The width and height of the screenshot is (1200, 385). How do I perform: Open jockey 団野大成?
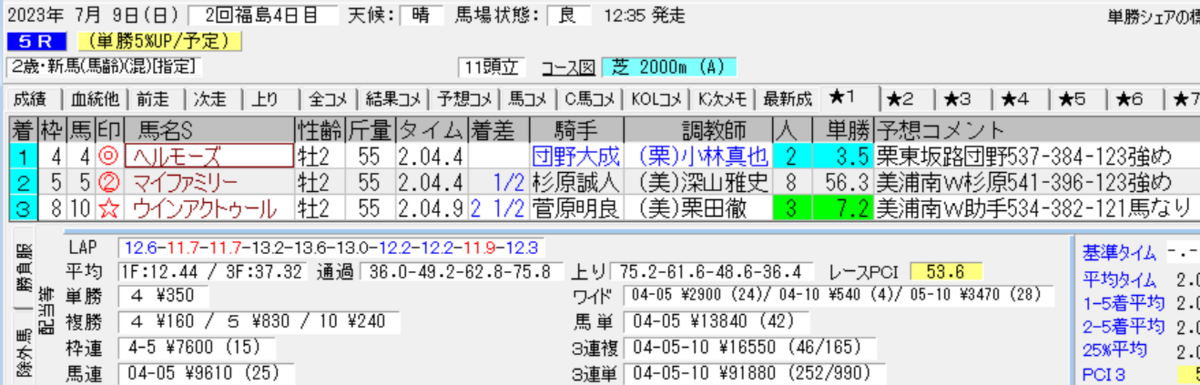click(x=576, y=156)
